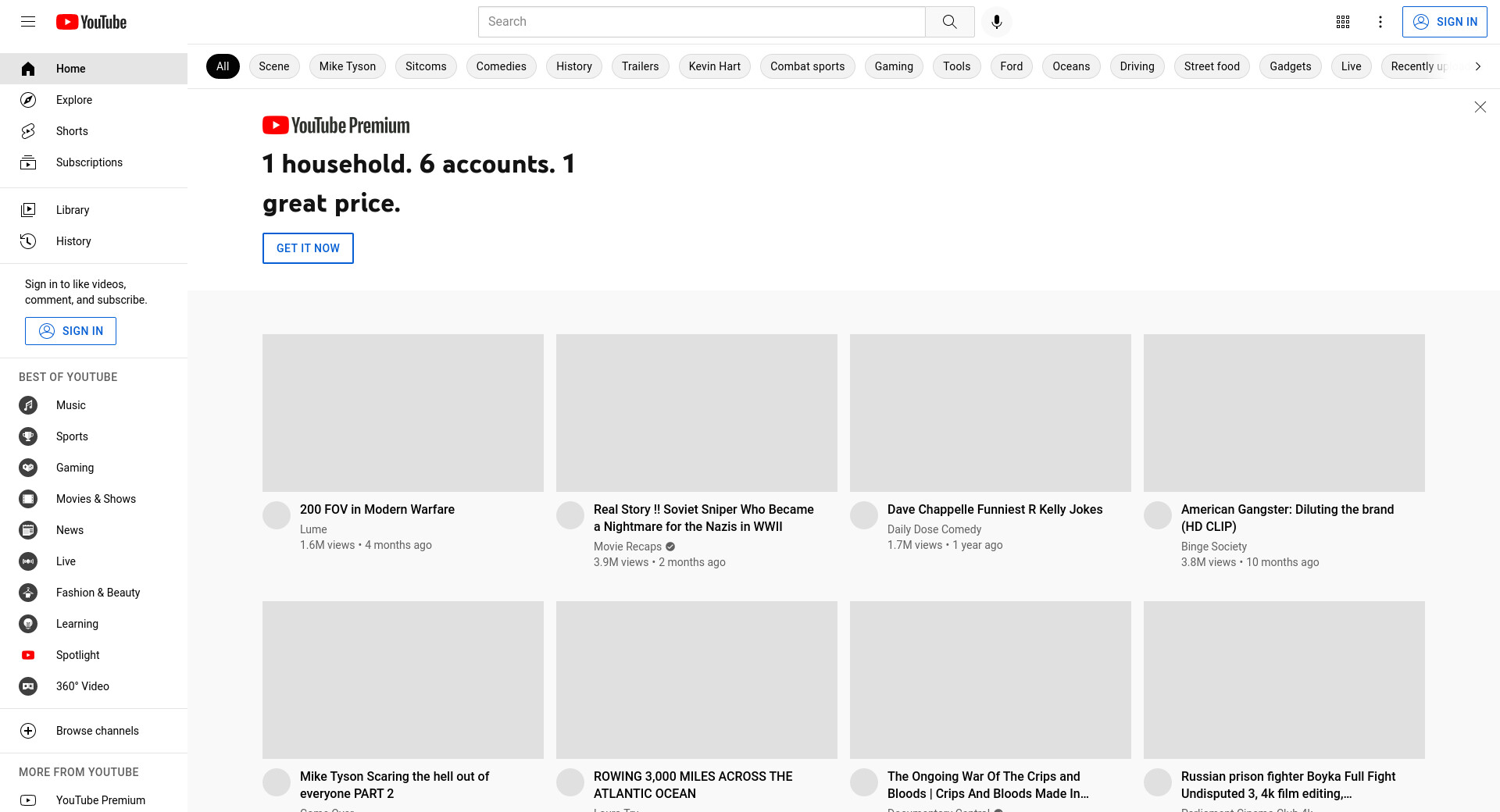Click the Subscriptions icon in sidebar
The height and width of the screenshot is (812, 1500).
(x=28, y=162)
